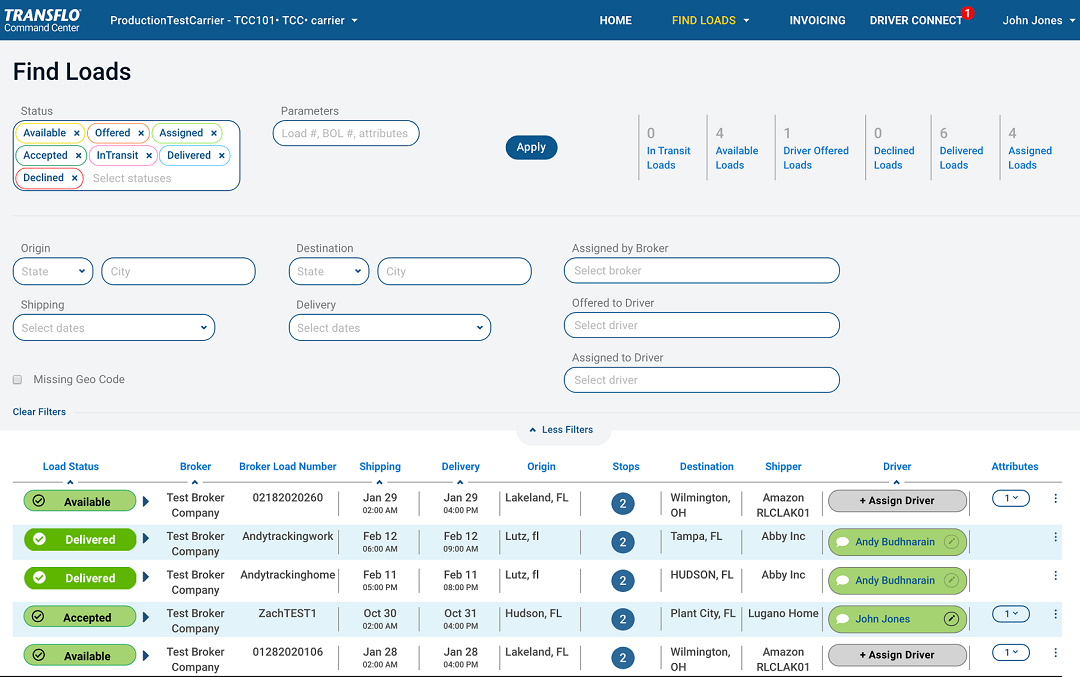Expand the Andytrackingwork row using its triangle arrow

pos(146,540)
